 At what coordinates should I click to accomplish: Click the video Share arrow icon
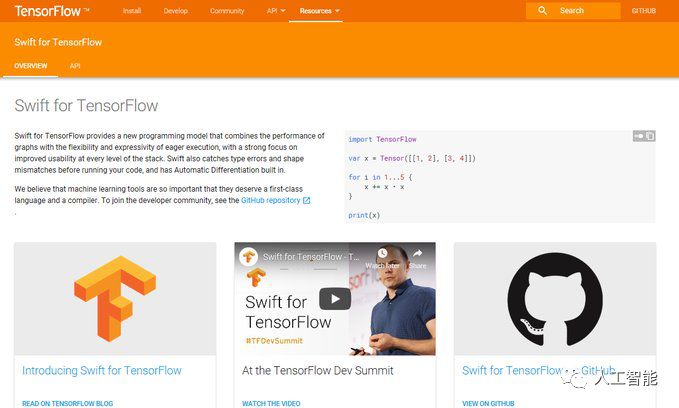[417, 253]
